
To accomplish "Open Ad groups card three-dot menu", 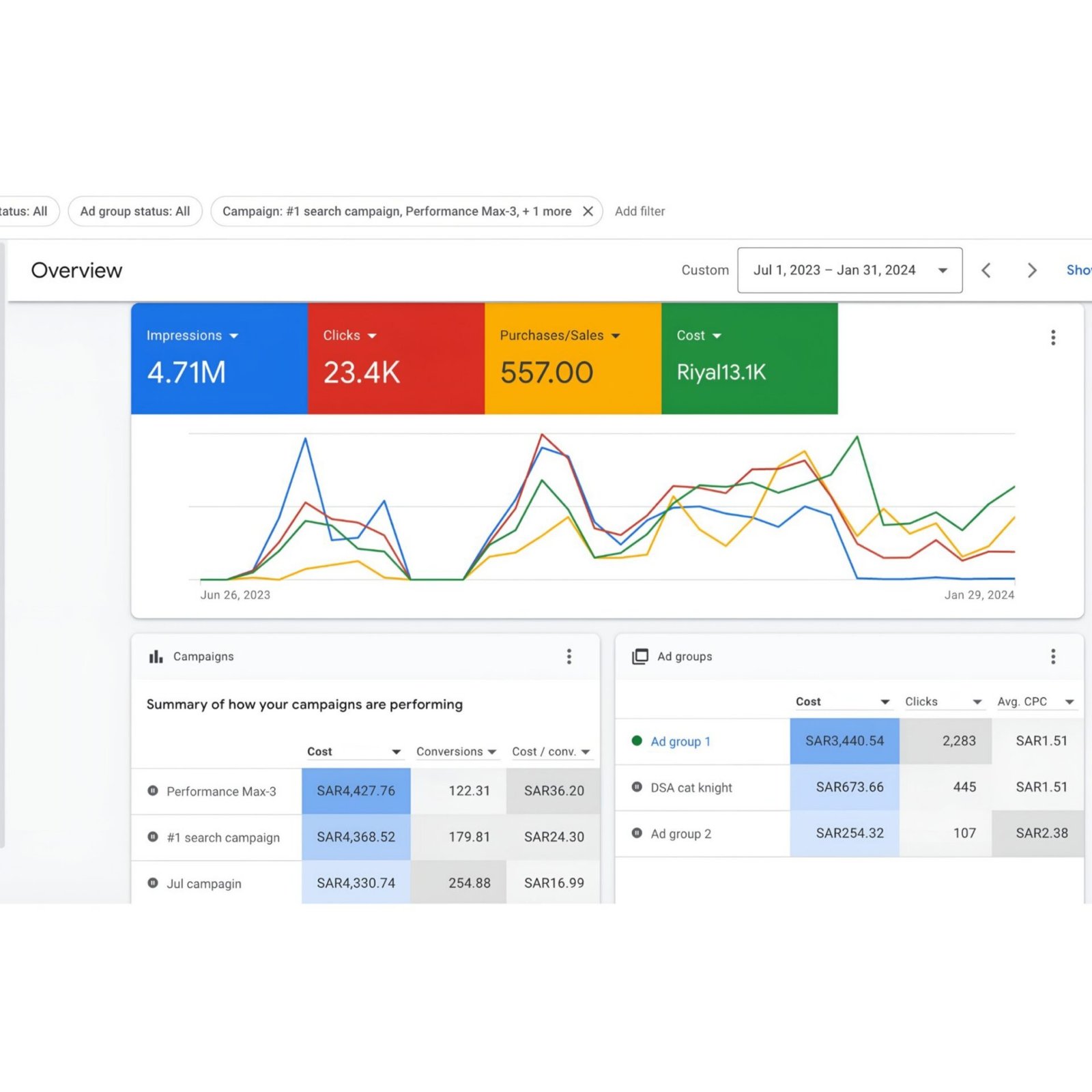I will click(x=1053, y=657).
